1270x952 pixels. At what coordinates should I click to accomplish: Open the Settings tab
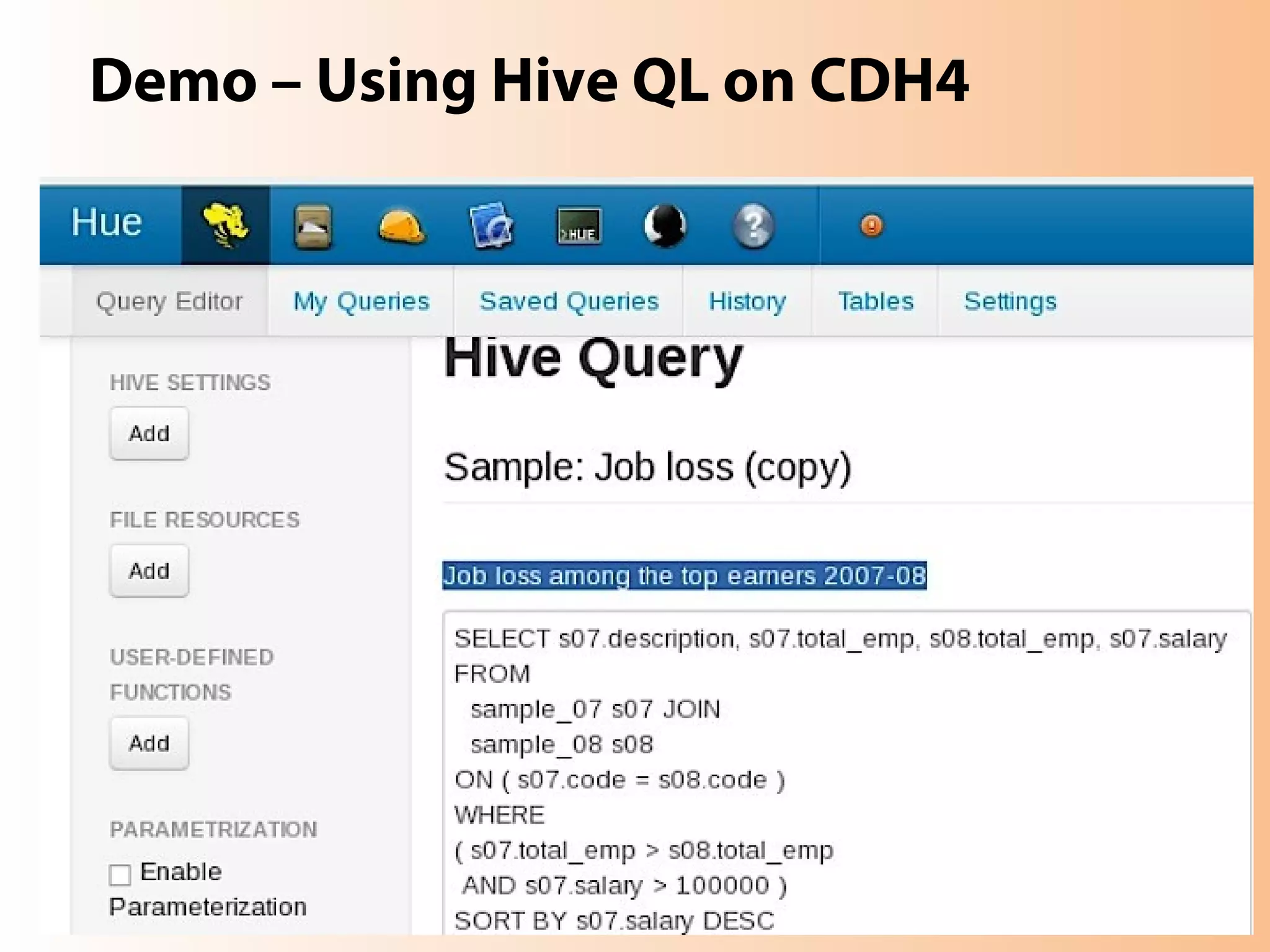1010,302
